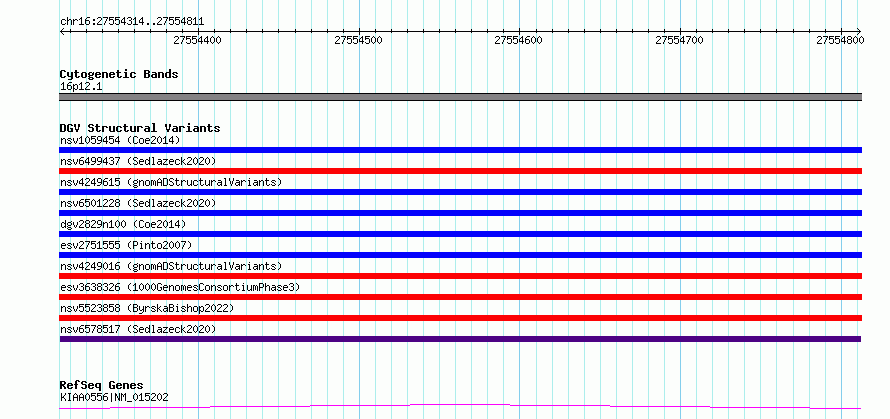
Task: Select the RefSeq Genes track title
Action: pos(102,386)
